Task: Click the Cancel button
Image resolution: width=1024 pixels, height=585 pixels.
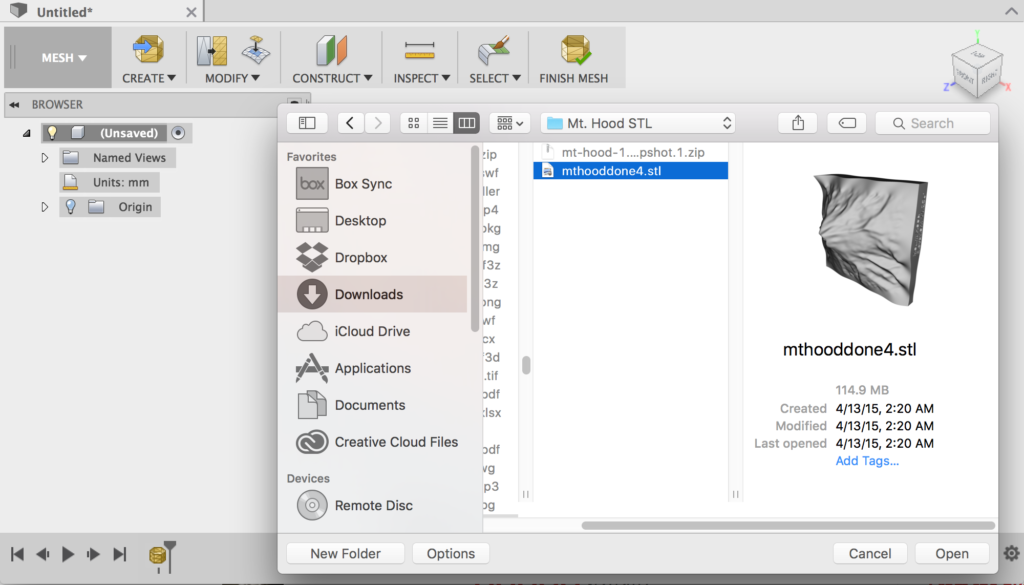Action: pyautogui.click(x=870, y=553)
